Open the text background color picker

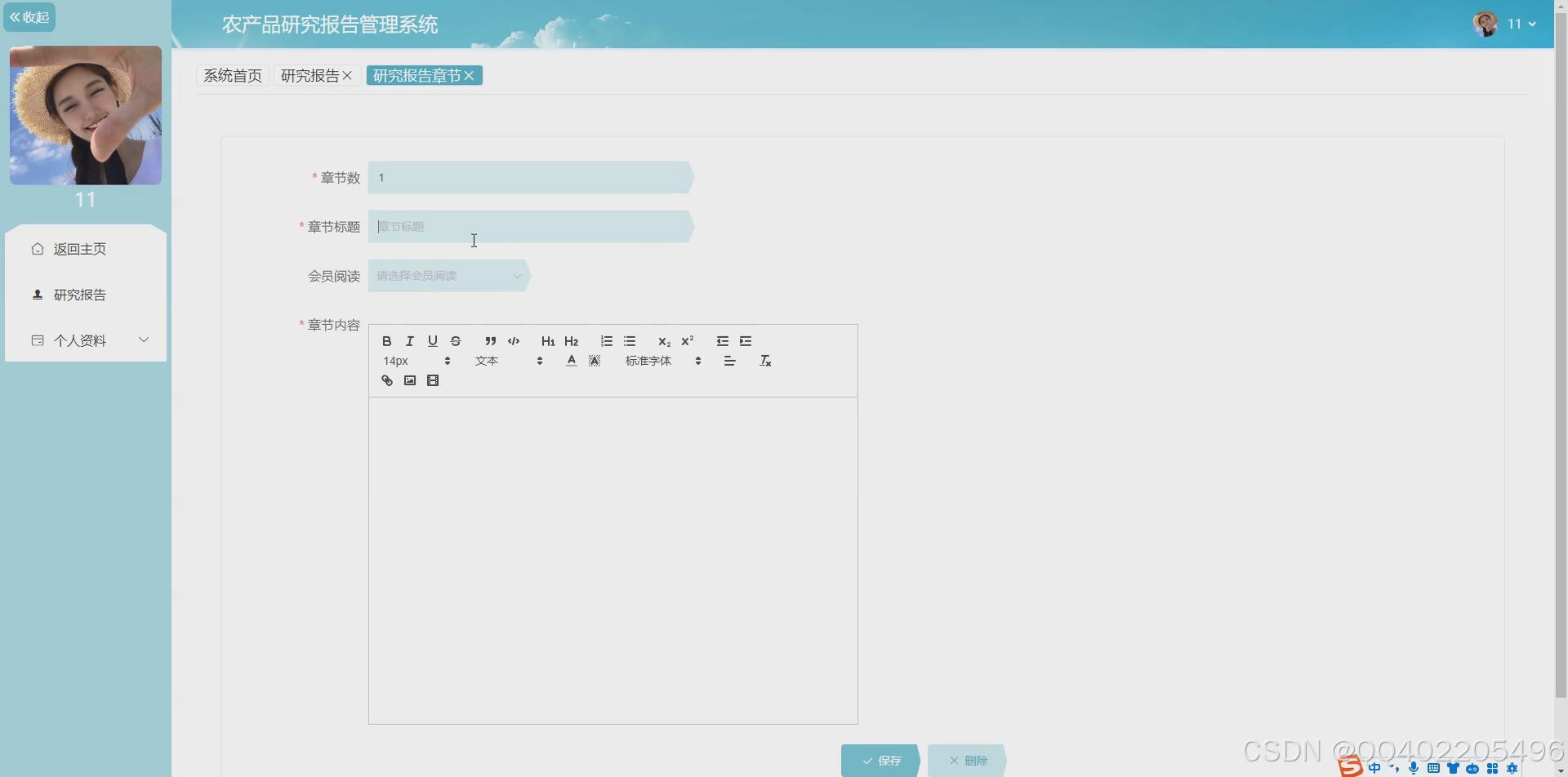tap(595, 361)
